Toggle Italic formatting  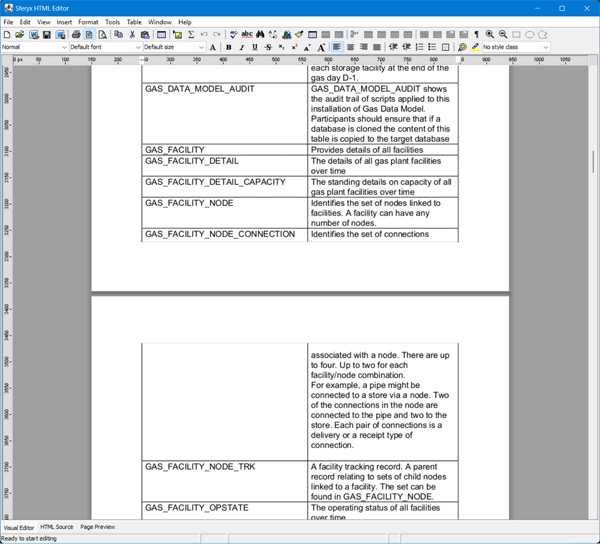[x=242, y=47]
